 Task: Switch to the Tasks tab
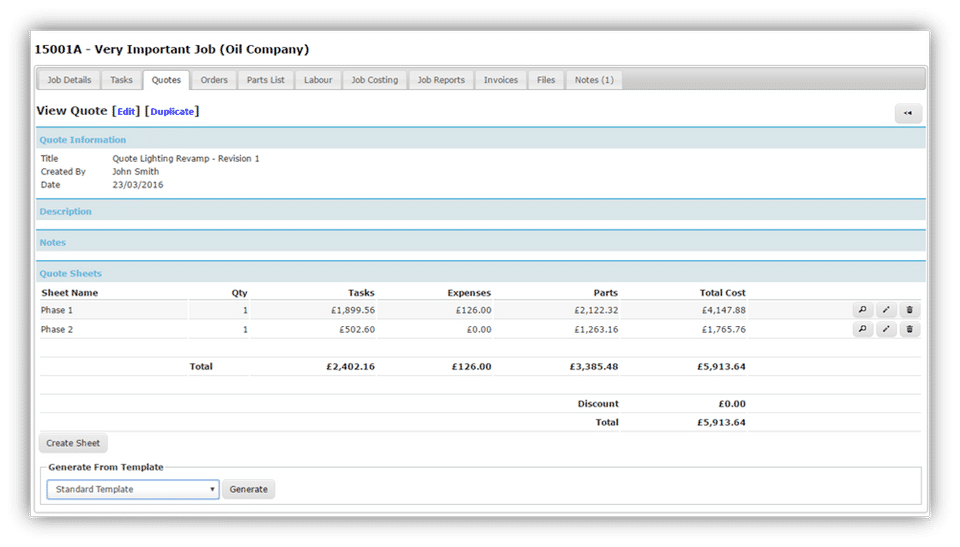pos(121,80)
